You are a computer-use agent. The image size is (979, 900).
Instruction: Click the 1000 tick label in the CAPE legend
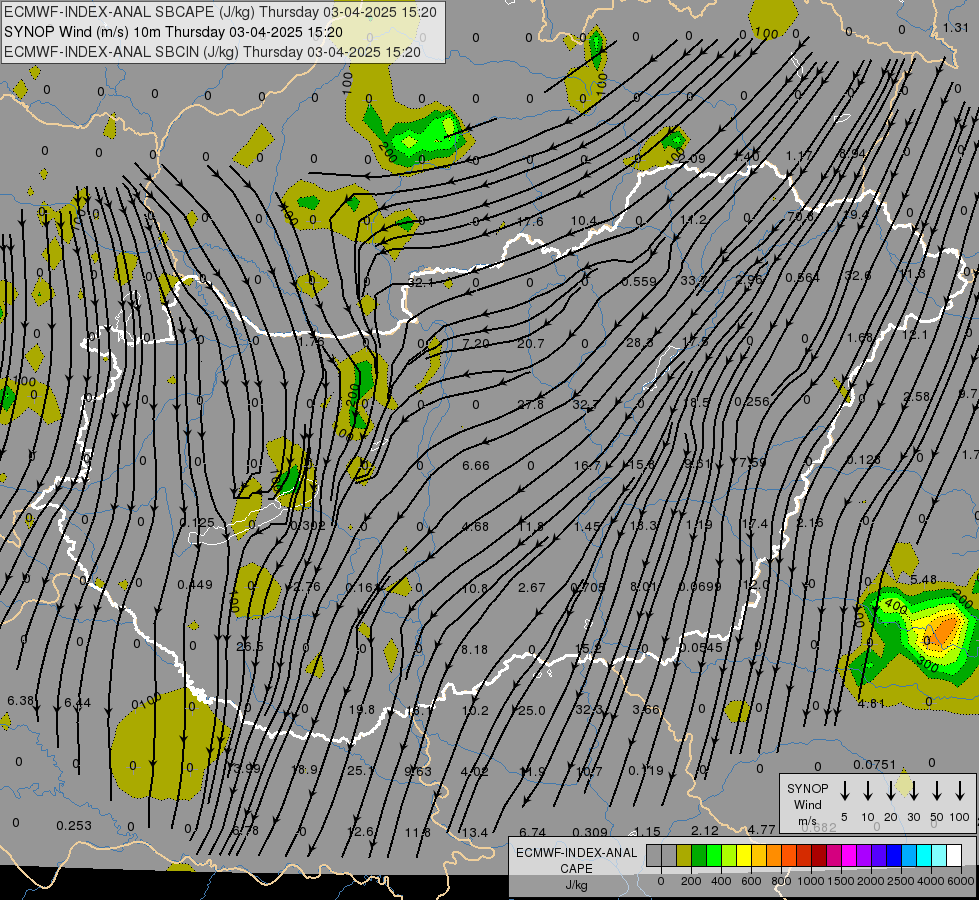[x=810, y=881]
